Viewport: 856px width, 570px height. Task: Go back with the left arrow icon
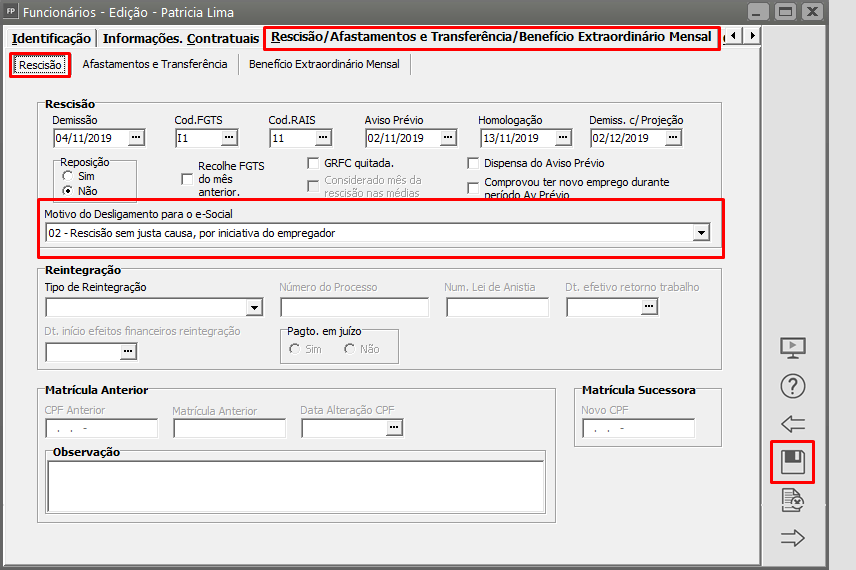pos(792,423)
